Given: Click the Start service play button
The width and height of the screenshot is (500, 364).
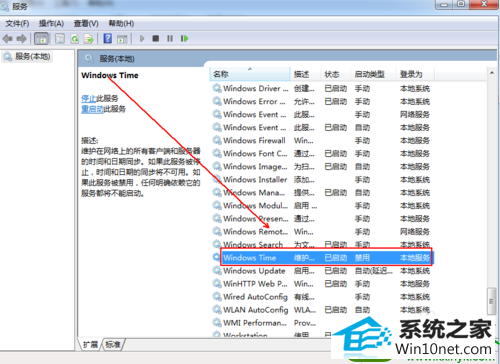Looking at the screenshot, I should tap(142, 38).
